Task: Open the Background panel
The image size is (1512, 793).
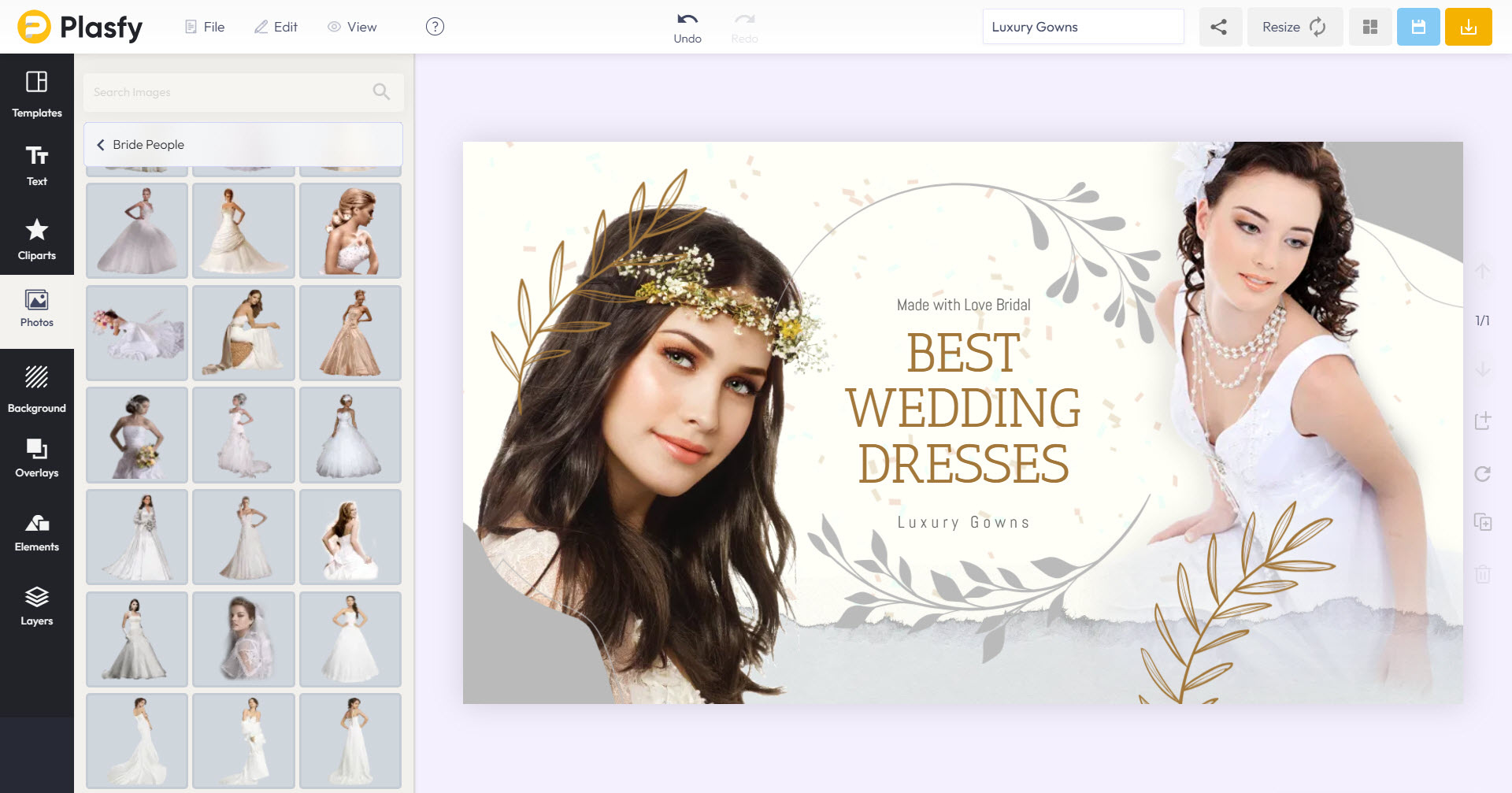Action: 37,389
